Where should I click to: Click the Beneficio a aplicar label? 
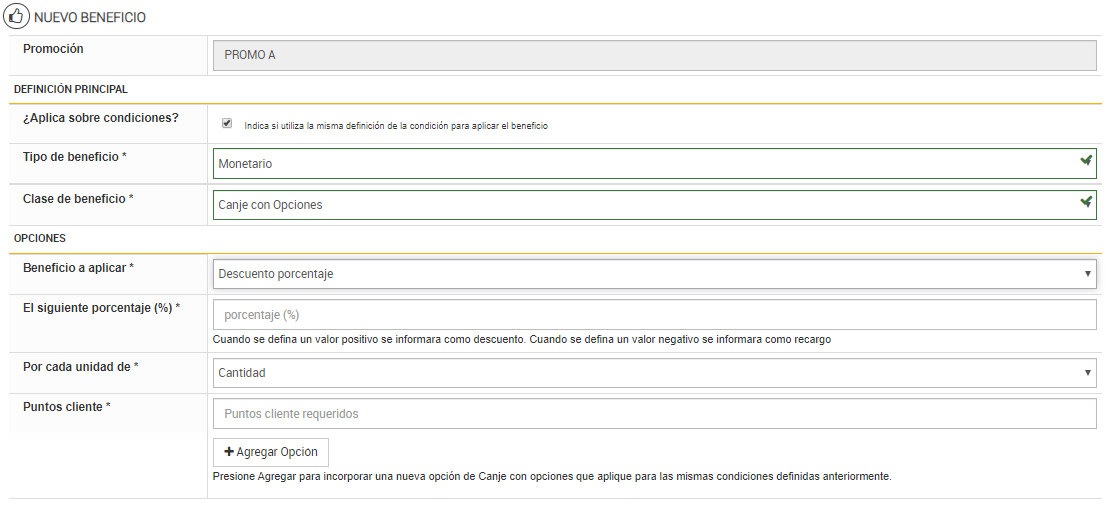click(78, 268)
